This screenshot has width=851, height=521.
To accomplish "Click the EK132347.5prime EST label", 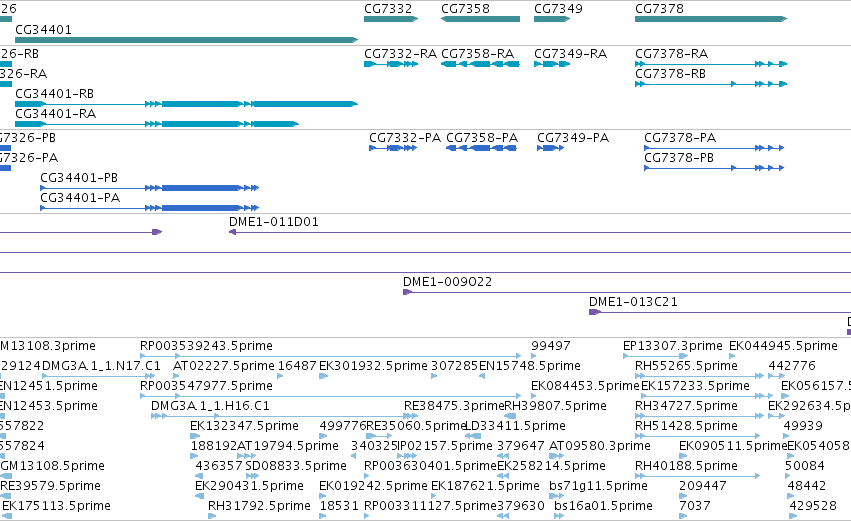I will tap(244, 427).
